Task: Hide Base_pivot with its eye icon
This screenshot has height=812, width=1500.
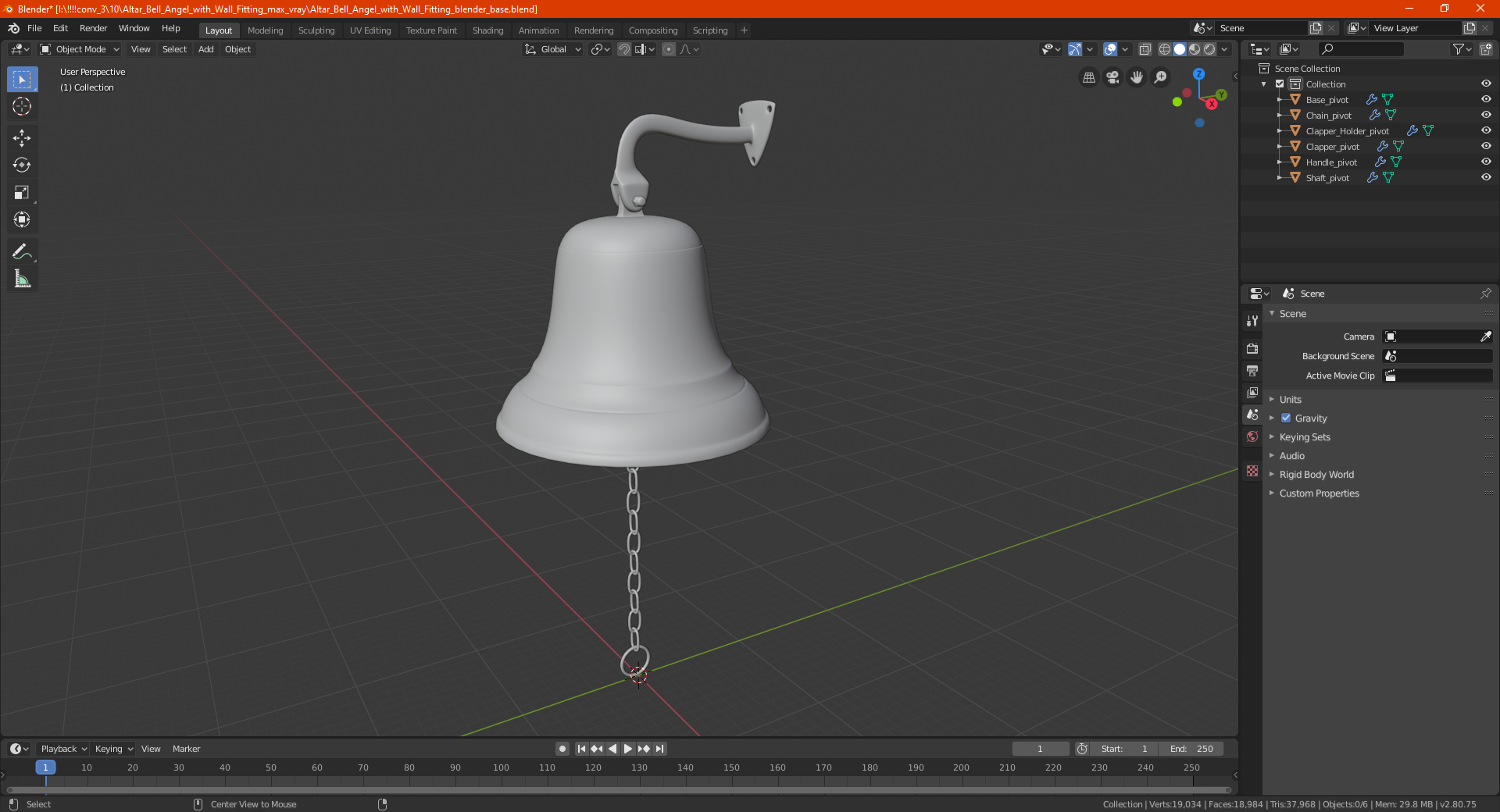Action: pyautogui.click(x=1486, y=100)
